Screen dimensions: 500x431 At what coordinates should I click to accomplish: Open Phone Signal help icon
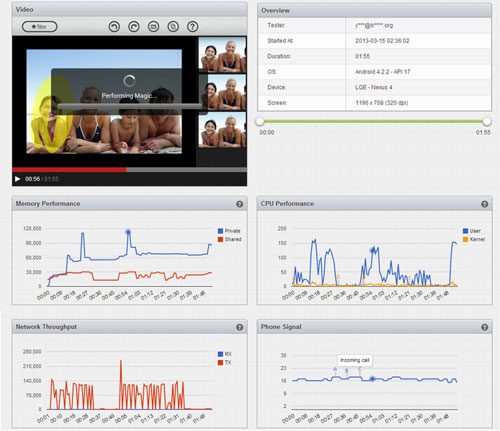[x=485, y=327]
